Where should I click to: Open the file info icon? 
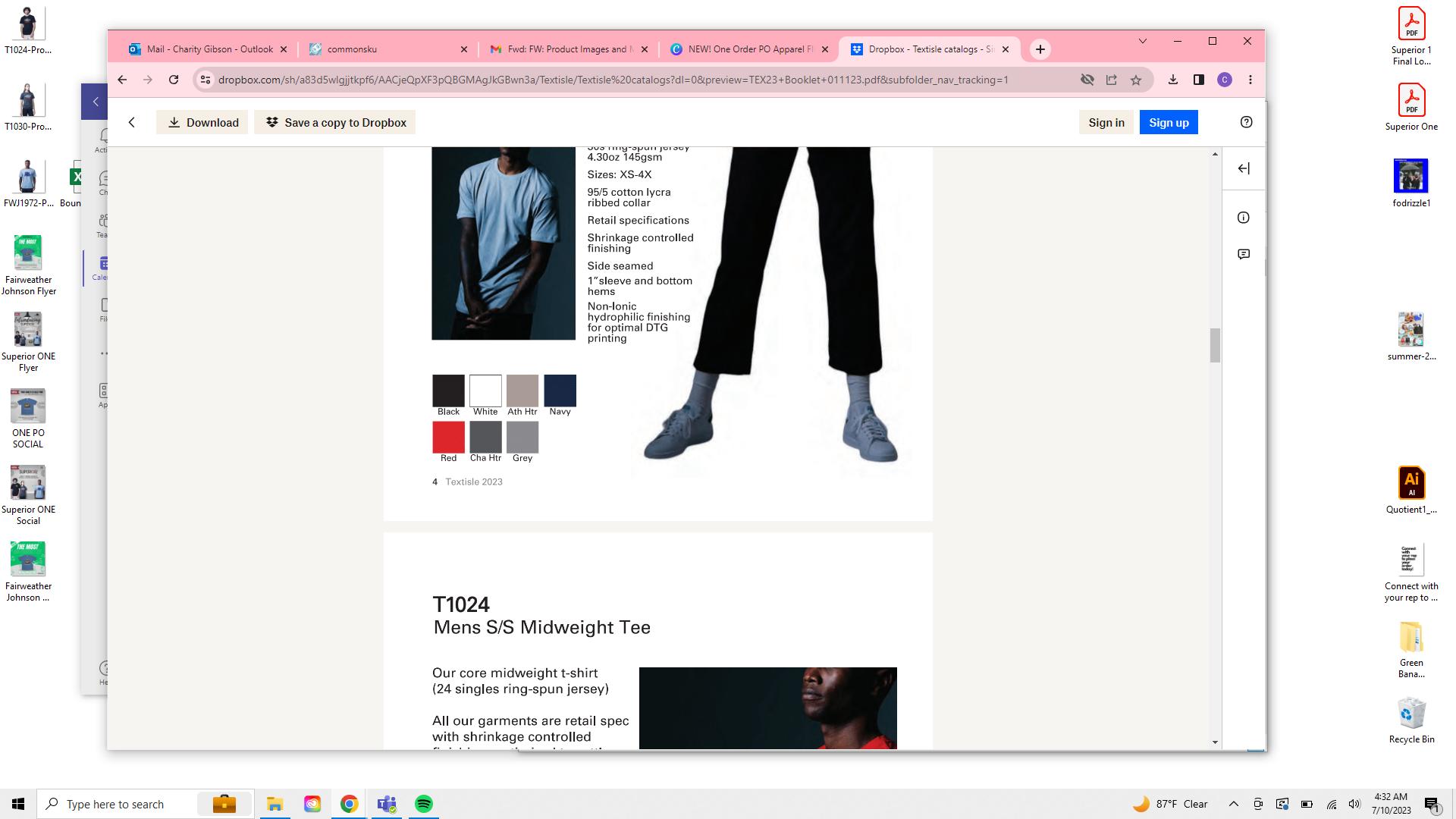pyautogui.click(x=1244, y=218)
